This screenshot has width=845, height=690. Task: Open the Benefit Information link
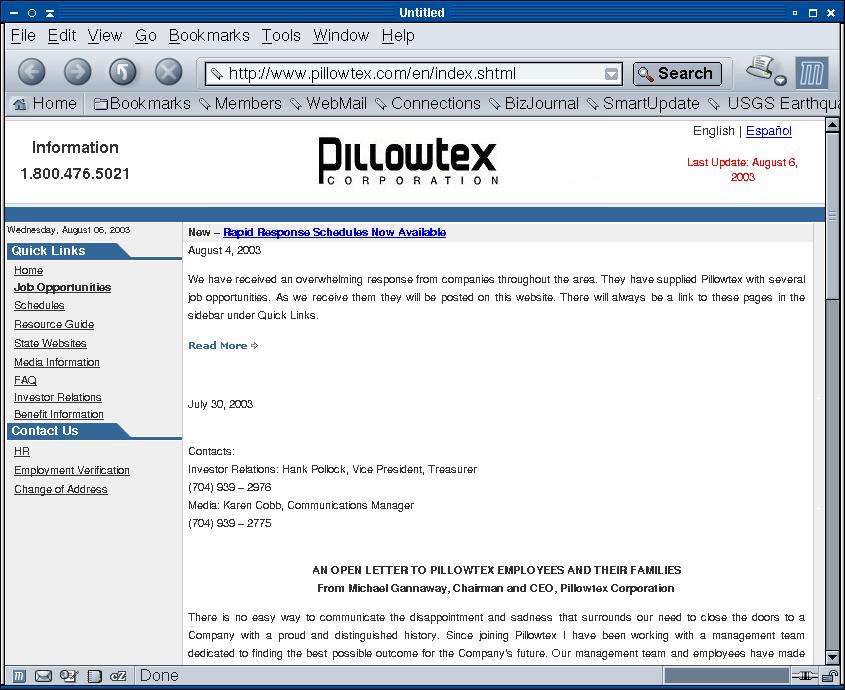point(59,415)
